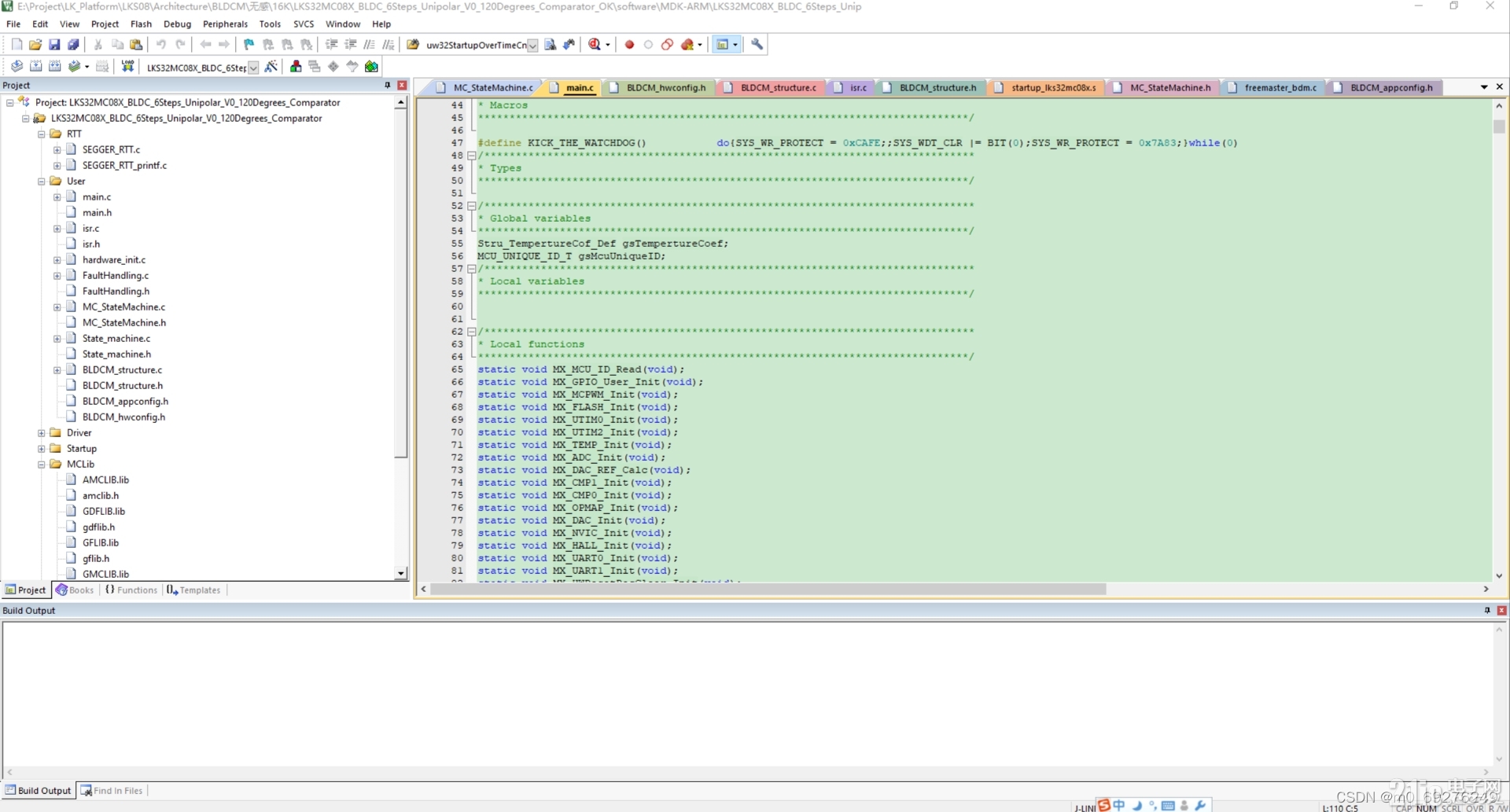Close the Project panel

(402, 85)
